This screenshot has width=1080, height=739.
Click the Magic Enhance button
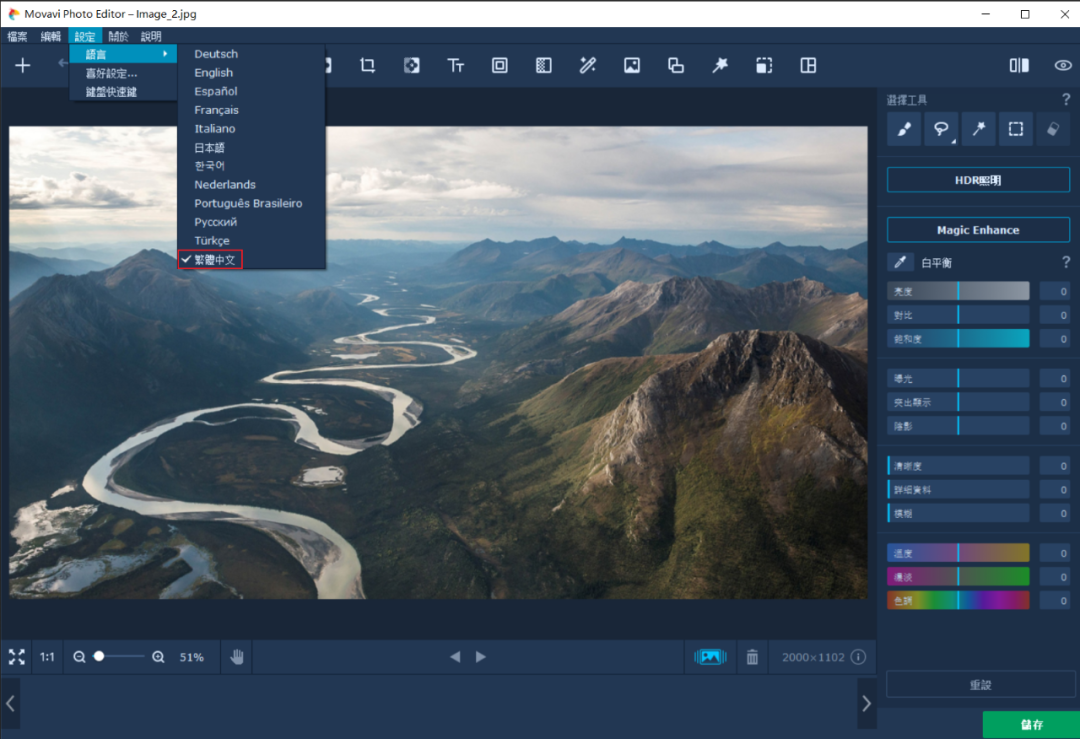pyautogui.click(x=978, y=230)
